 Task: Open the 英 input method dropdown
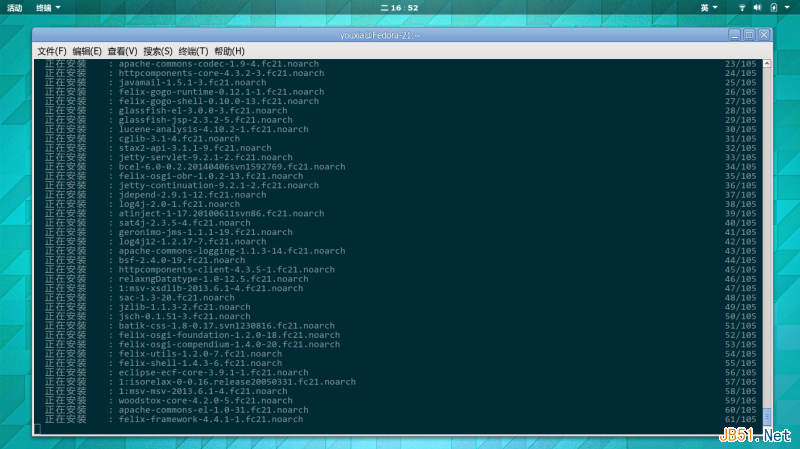pyautogui.click(x=709, y=8)
